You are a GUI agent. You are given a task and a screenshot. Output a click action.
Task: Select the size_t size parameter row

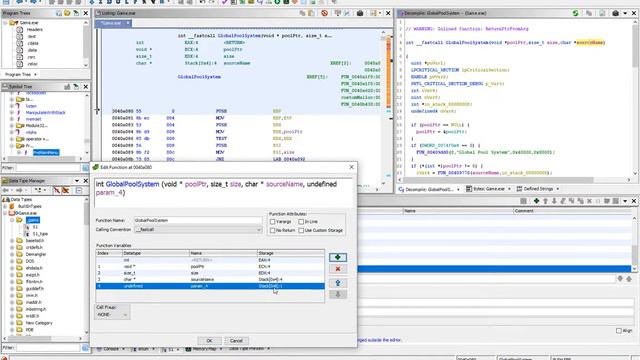(210, 273)
